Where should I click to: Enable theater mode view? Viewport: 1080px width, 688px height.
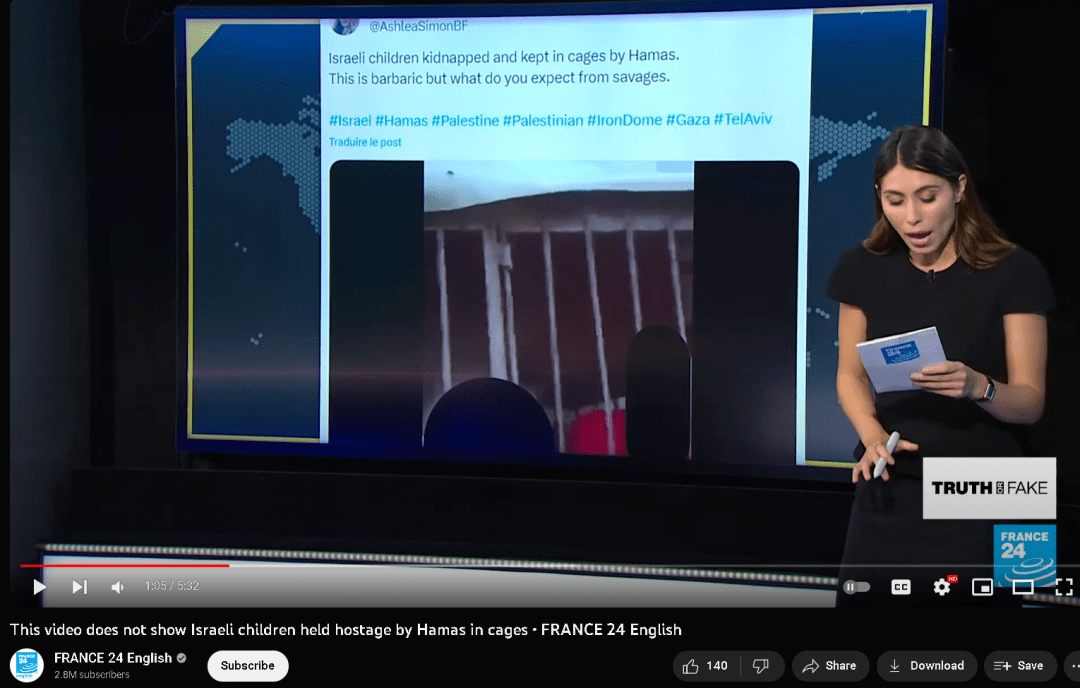tap(1023, 587)
